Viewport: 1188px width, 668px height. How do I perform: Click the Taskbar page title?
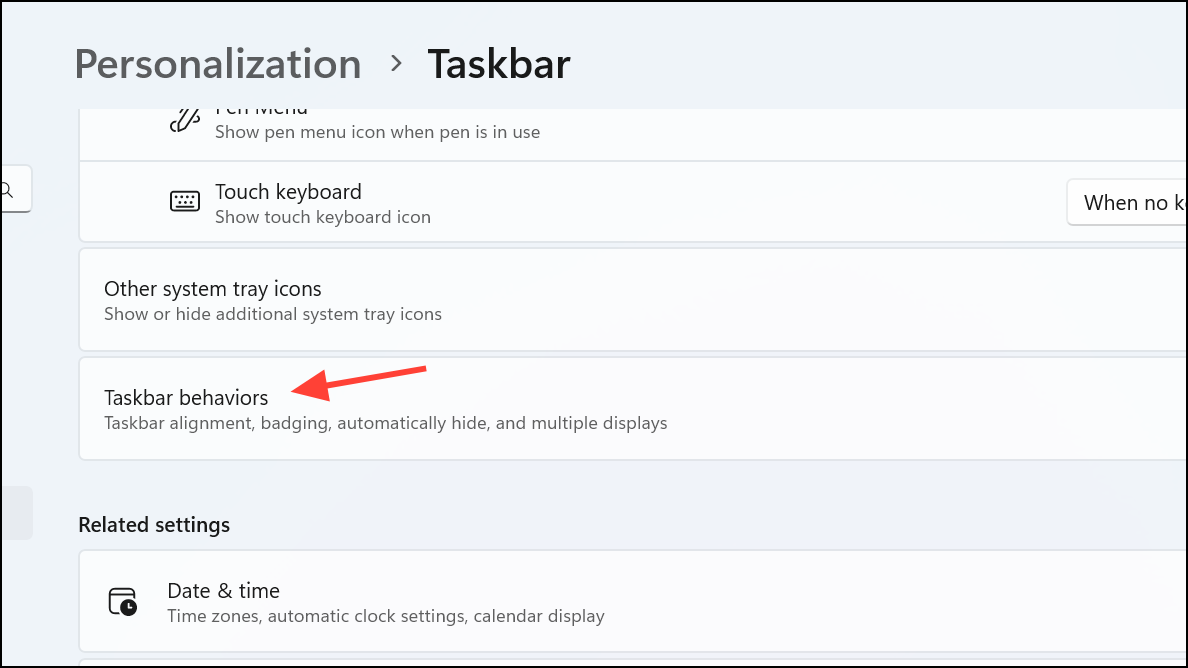point(499,64)
